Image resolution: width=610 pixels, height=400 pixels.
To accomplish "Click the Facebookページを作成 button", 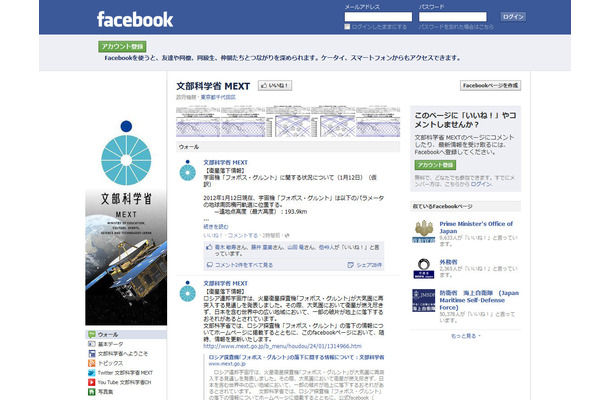I will [490, 86].
